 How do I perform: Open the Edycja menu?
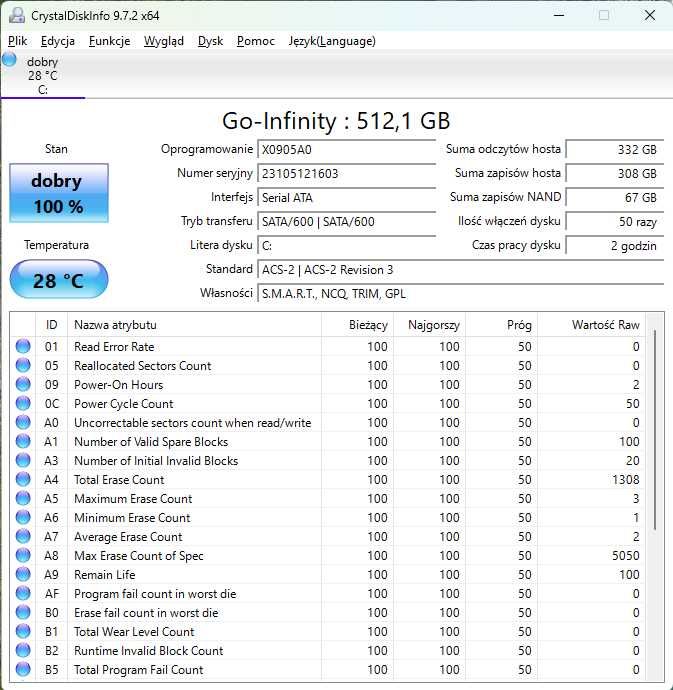(58, 41)
